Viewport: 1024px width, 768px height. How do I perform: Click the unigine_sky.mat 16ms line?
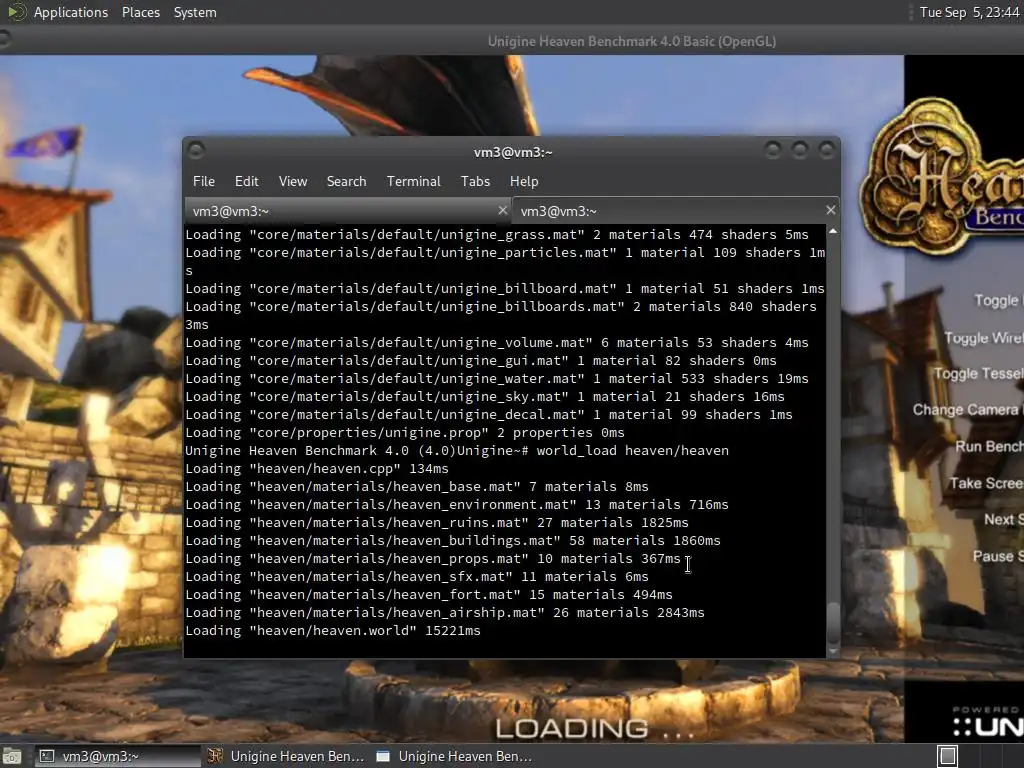[485, 396]
